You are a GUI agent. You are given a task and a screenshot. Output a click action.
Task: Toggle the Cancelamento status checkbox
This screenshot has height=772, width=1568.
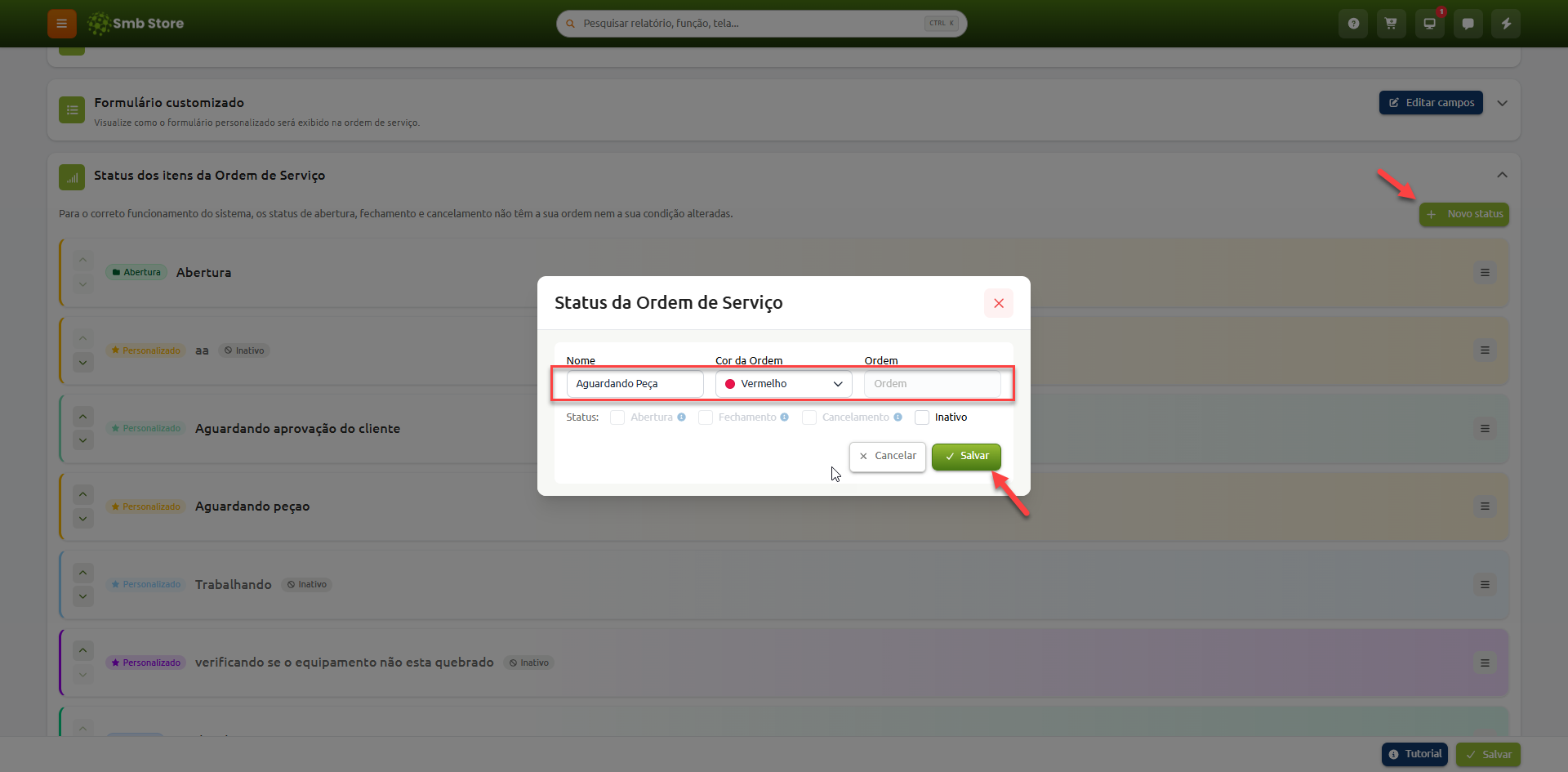(809, 417)
